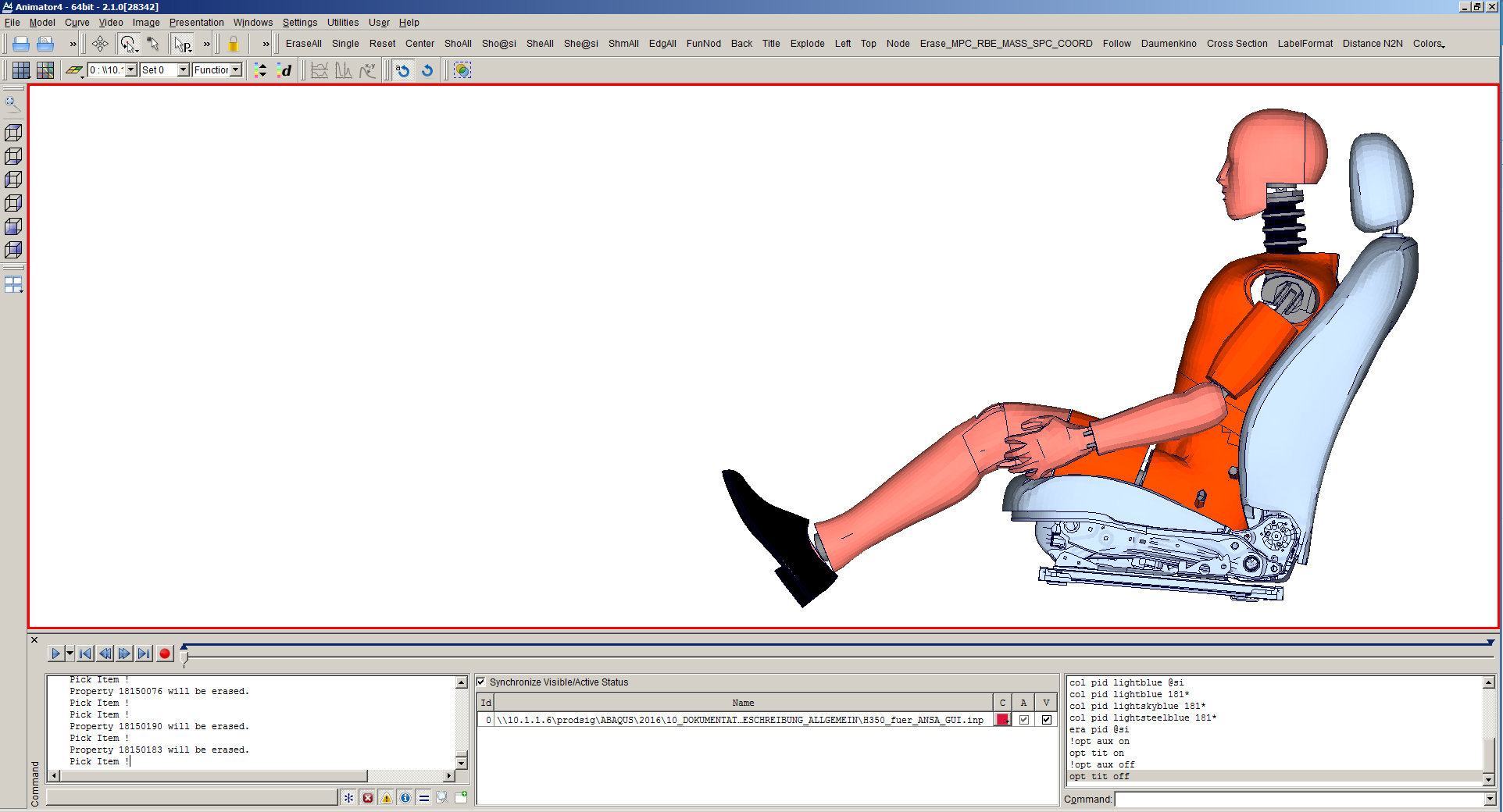Toggle Synchronize Visible/Active Status checkbox
The width and height of the screenshot is (1503, 812).
481,682
